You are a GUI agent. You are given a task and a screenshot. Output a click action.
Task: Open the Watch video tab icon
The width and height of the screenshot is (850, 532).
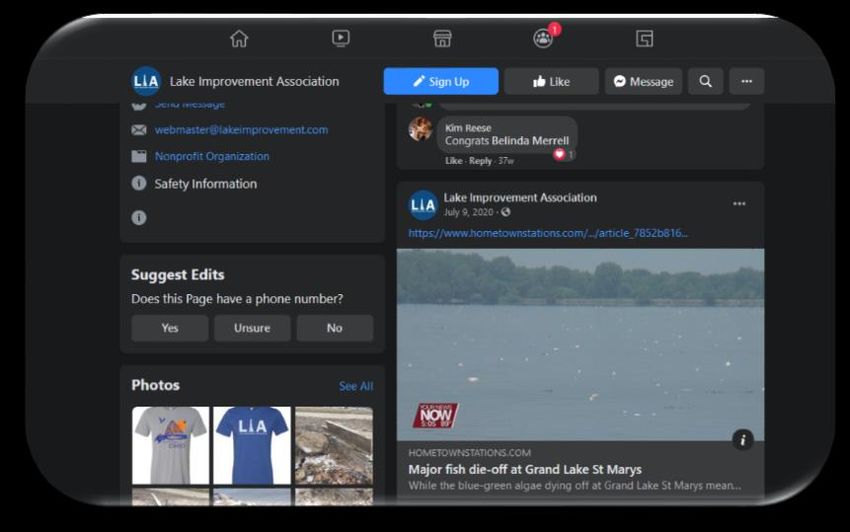(340, 39)
